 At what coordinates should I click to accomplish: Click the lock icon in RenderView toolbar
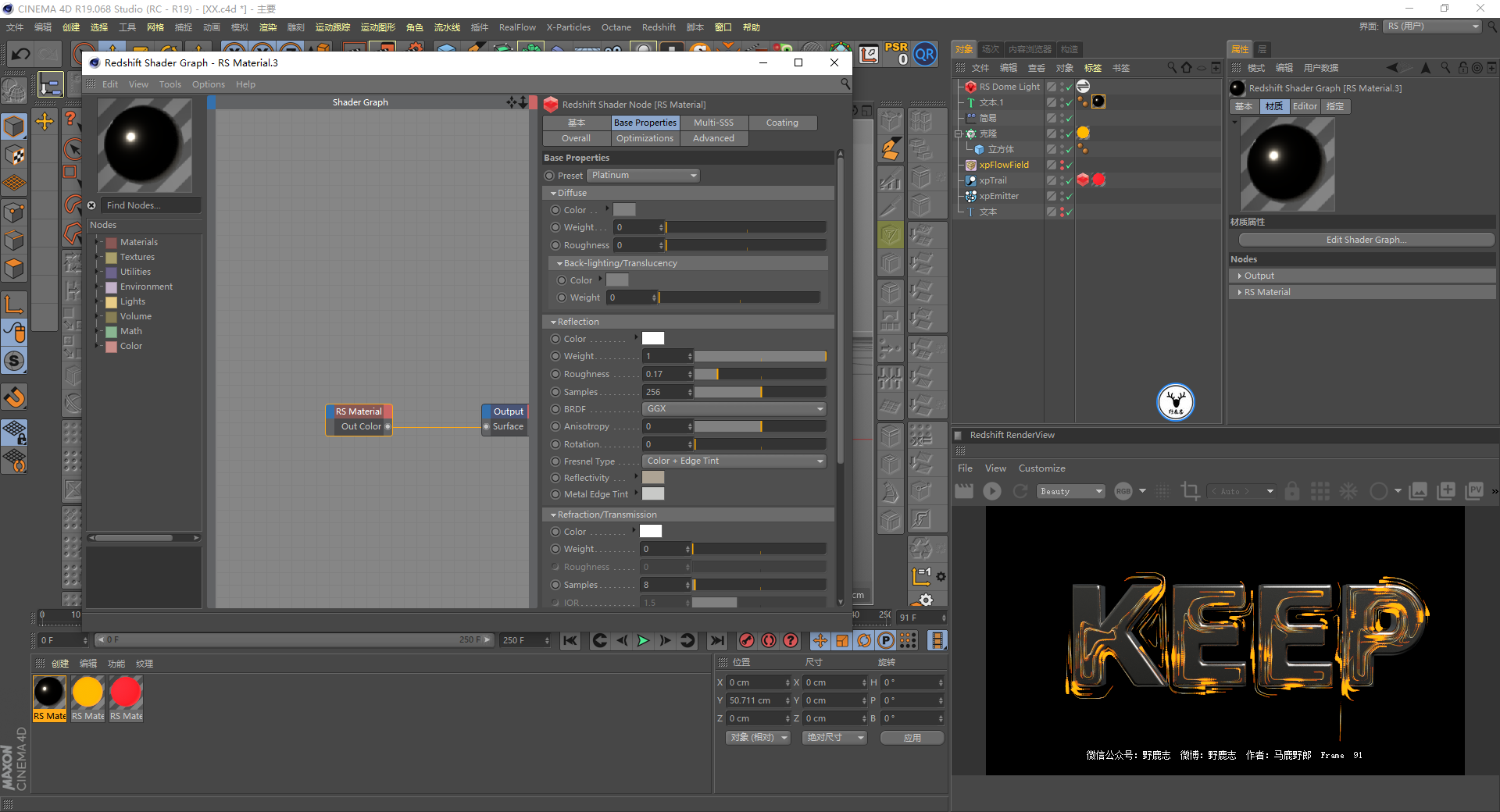1292,490
